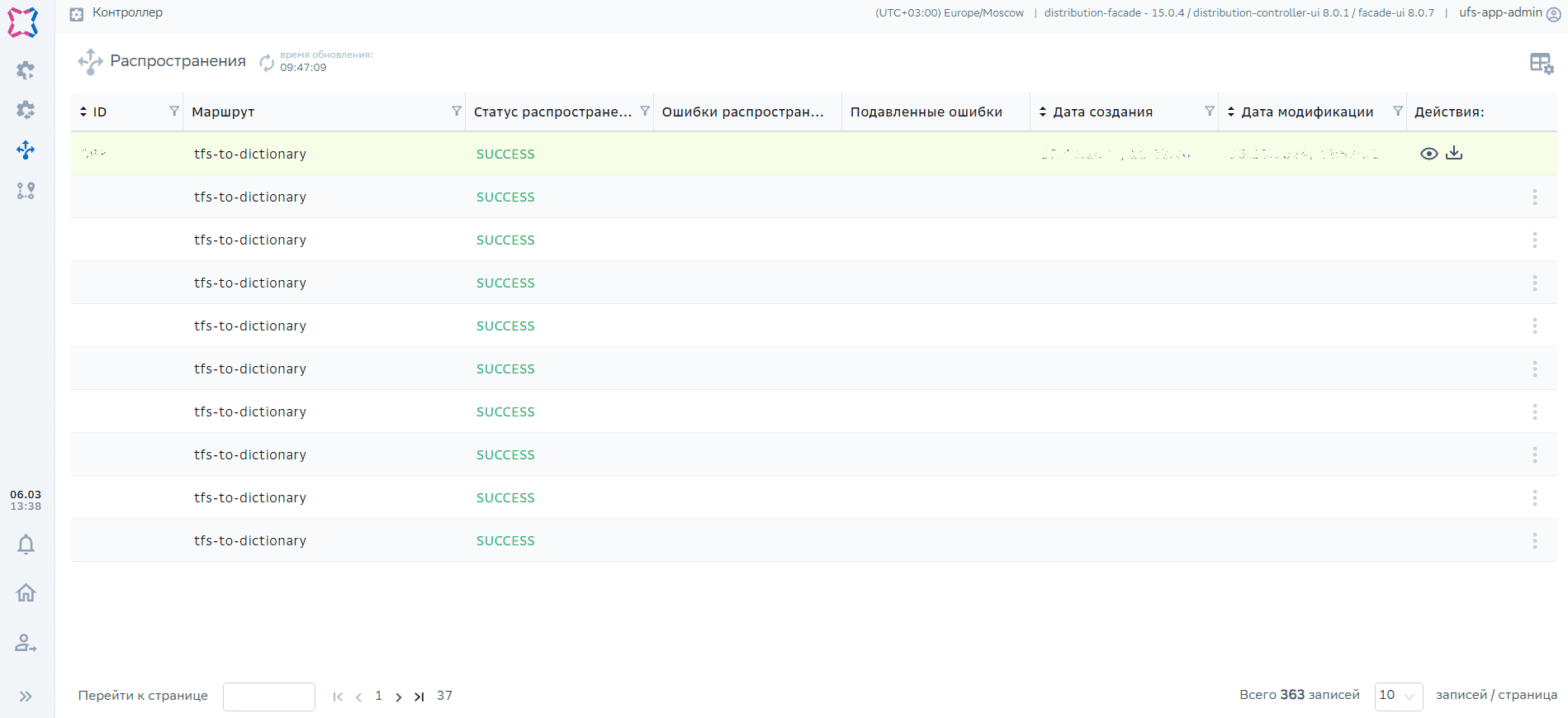This screenshot has height=718, width=1568.
Task: Open the notifications bell in sidebar
Action: pos(26,544)
